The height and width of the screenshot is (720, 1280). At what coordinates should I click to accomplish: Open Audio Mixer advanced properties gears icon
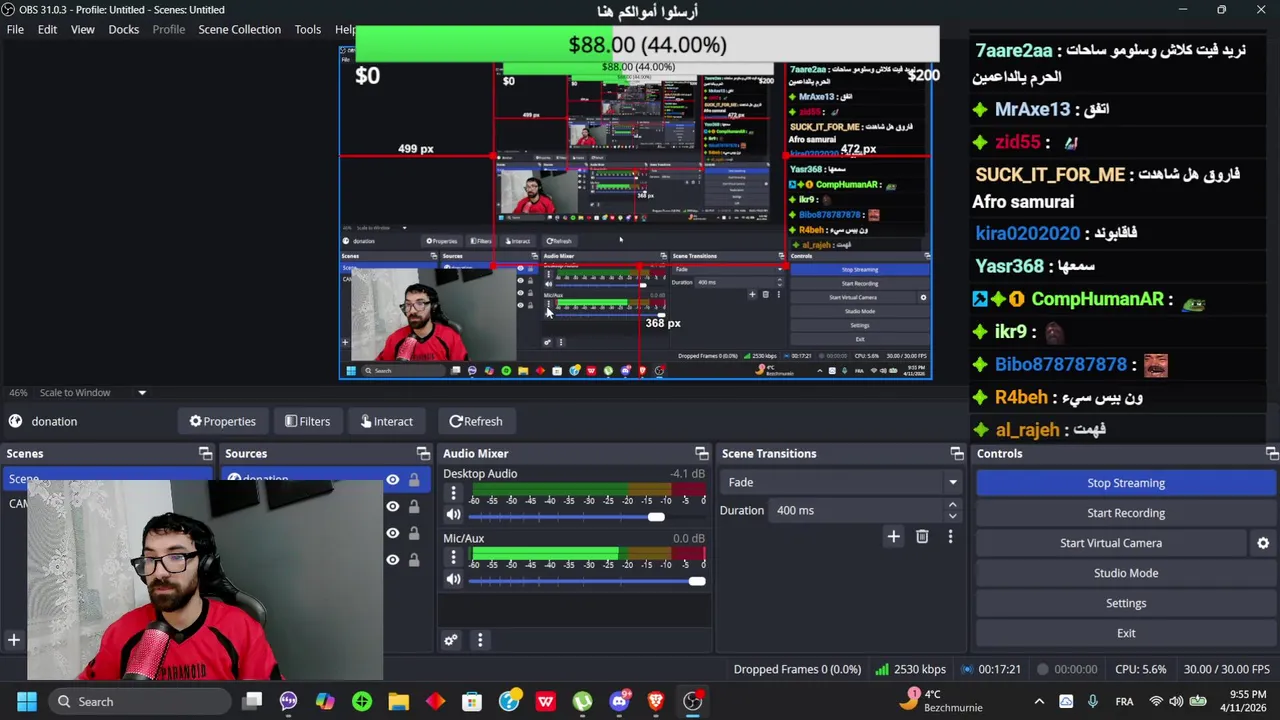coord(451,640)
